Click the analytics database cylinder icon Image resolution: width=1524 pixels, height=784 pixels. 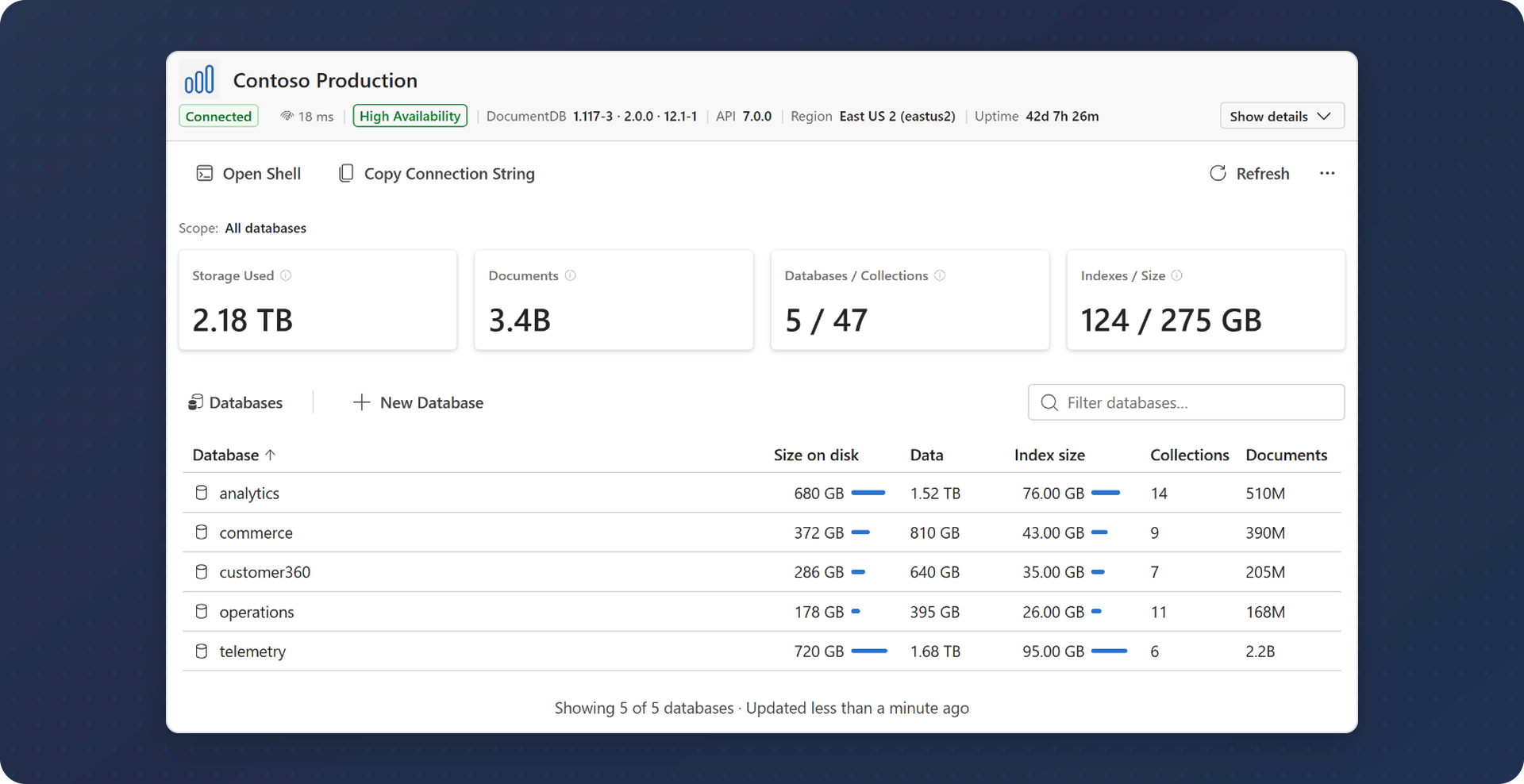click(x=202, y=493)
